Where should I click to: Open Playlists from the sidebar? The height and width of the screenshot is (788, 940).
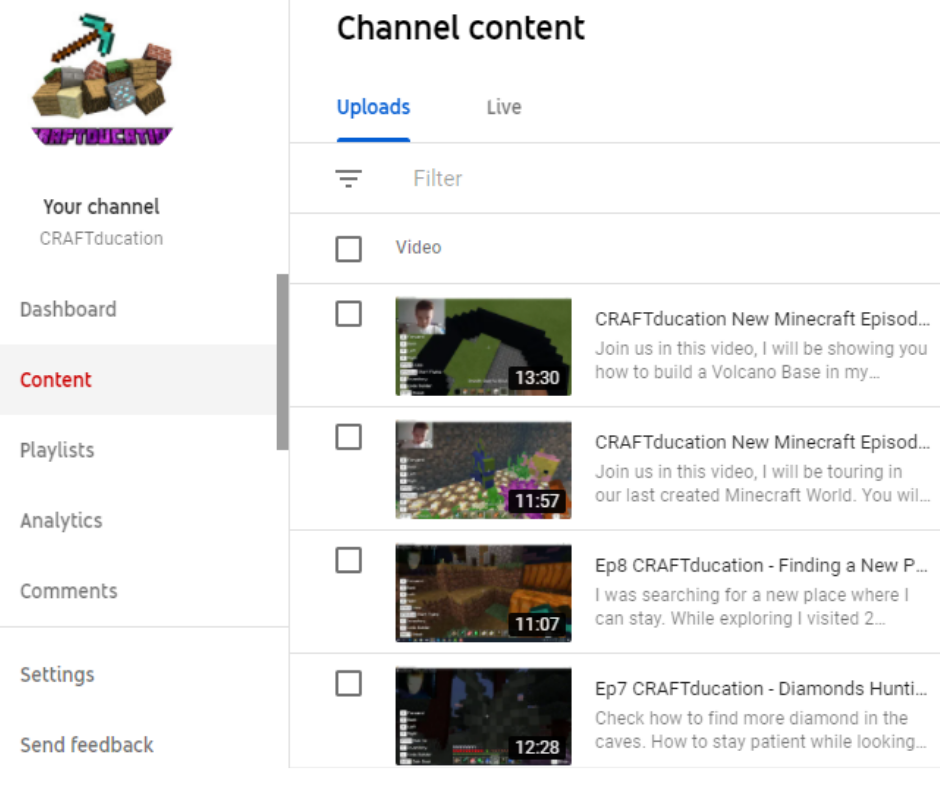tap(57, 450)
